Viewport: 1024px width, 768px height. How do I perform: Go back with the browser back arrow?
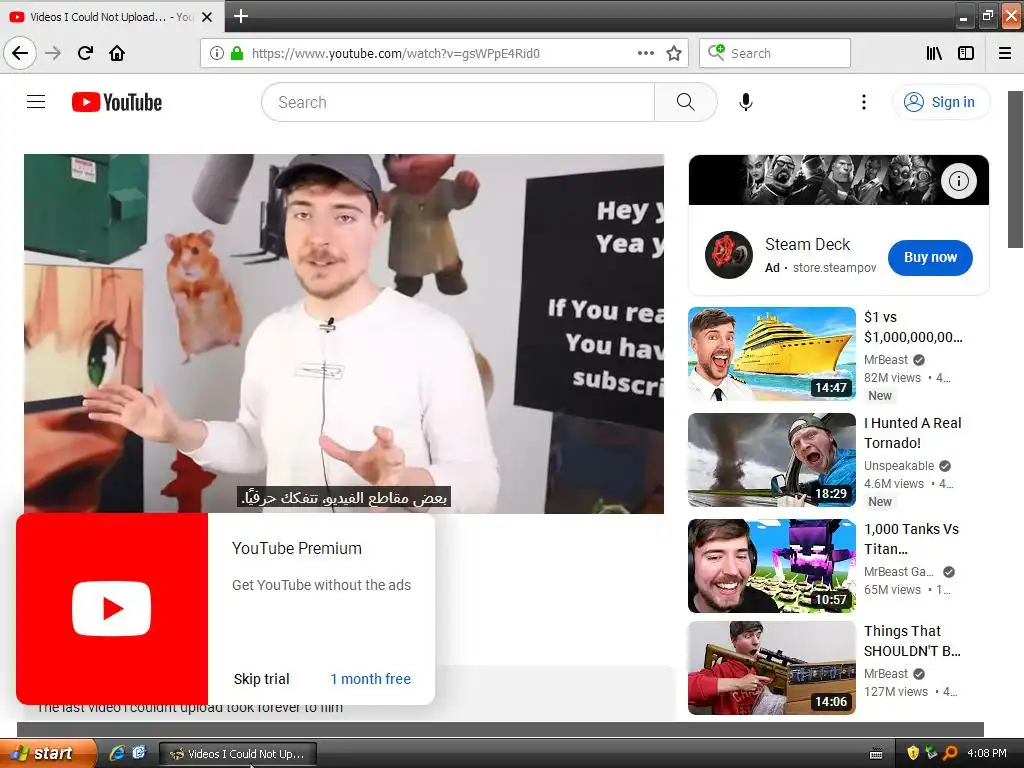[20, 53]
